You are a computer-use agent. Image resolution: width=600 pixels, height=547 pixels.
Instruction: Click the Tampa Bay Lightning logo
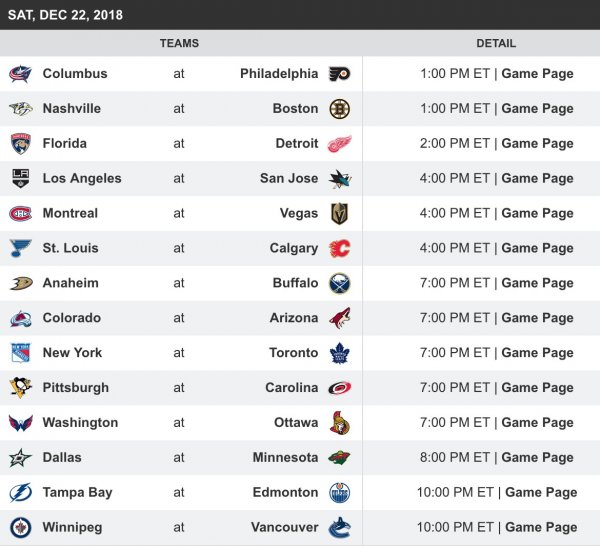point(21,493)
